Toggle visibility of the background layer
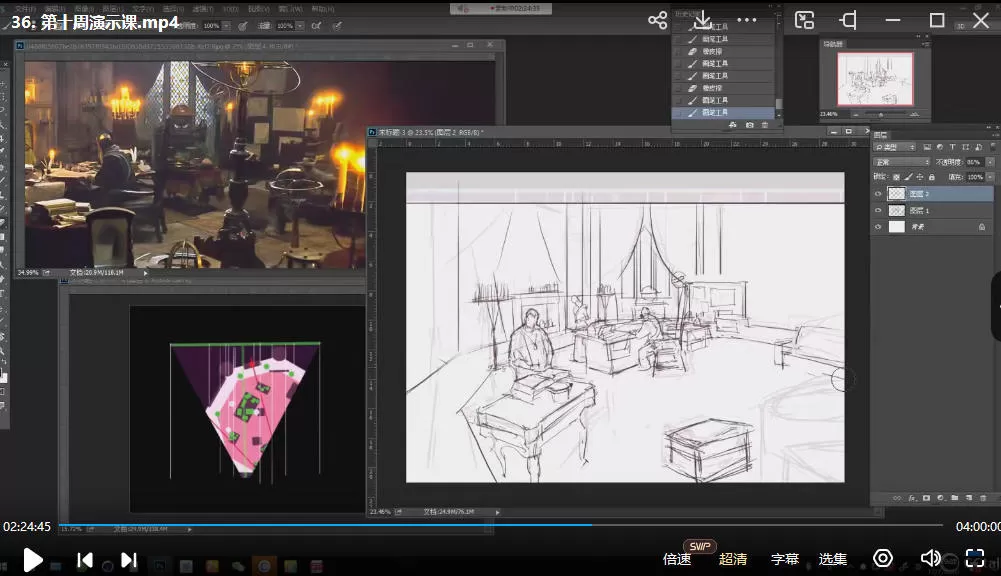The width and height of the screenshot is (1001, 576). pos(878,227)
